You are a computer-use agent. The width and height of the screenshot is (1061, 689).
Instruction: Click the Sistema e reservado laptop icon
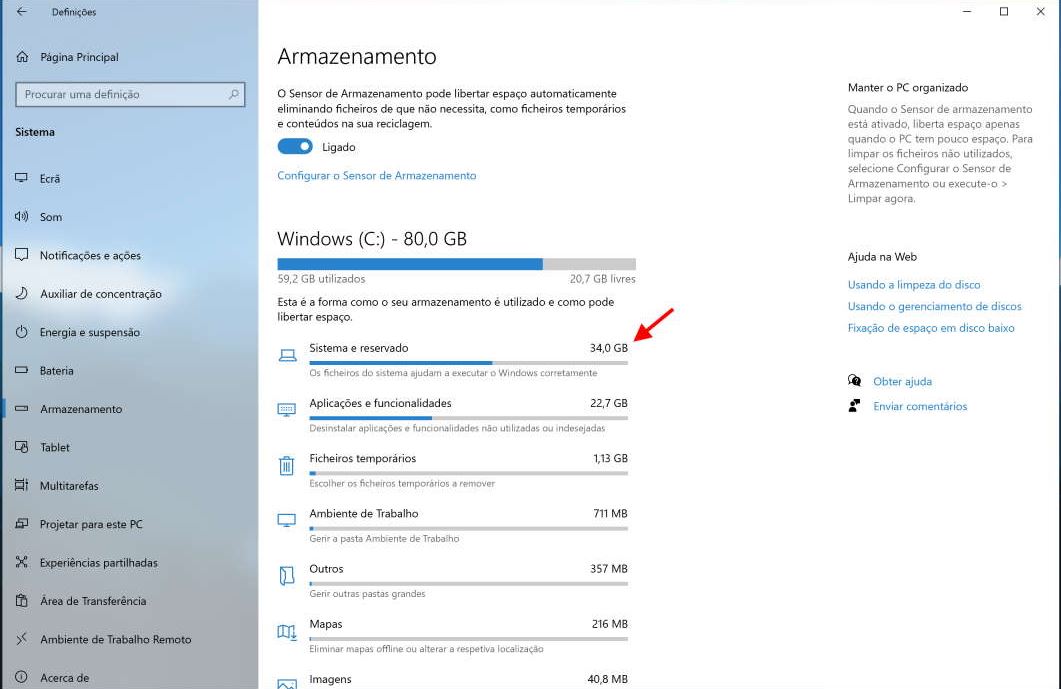point(288,355)
